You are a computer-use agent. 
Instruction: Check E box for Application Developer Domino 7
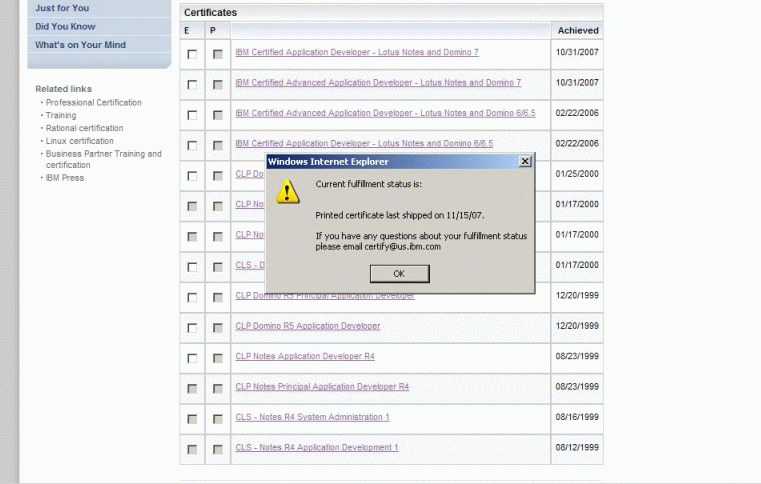(x=192, y=54)
